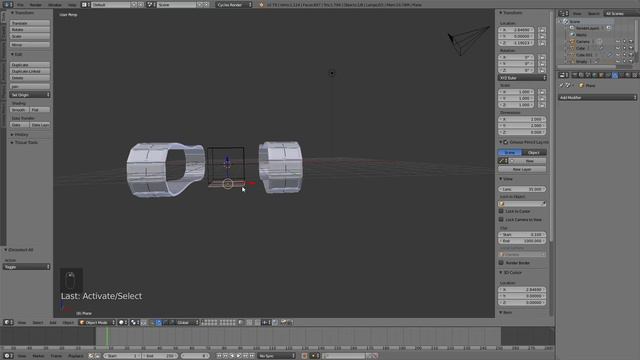
Task: Click the Delete object button
Action: pos(30,78)
